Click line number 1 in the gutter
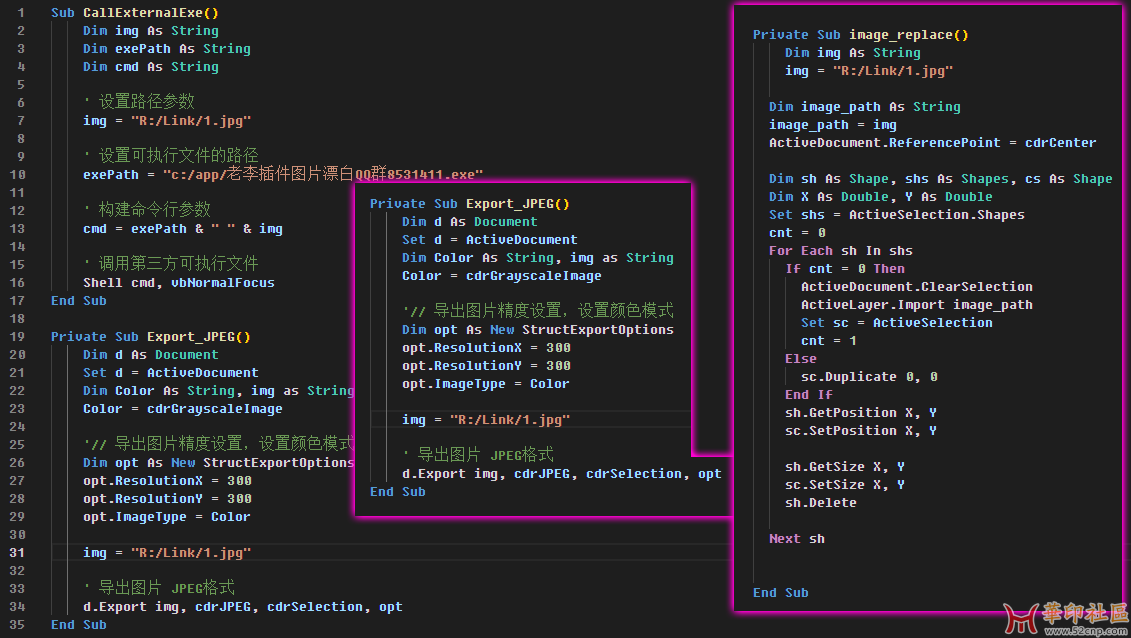1131x638 pixels. click(x=21, y=13)
